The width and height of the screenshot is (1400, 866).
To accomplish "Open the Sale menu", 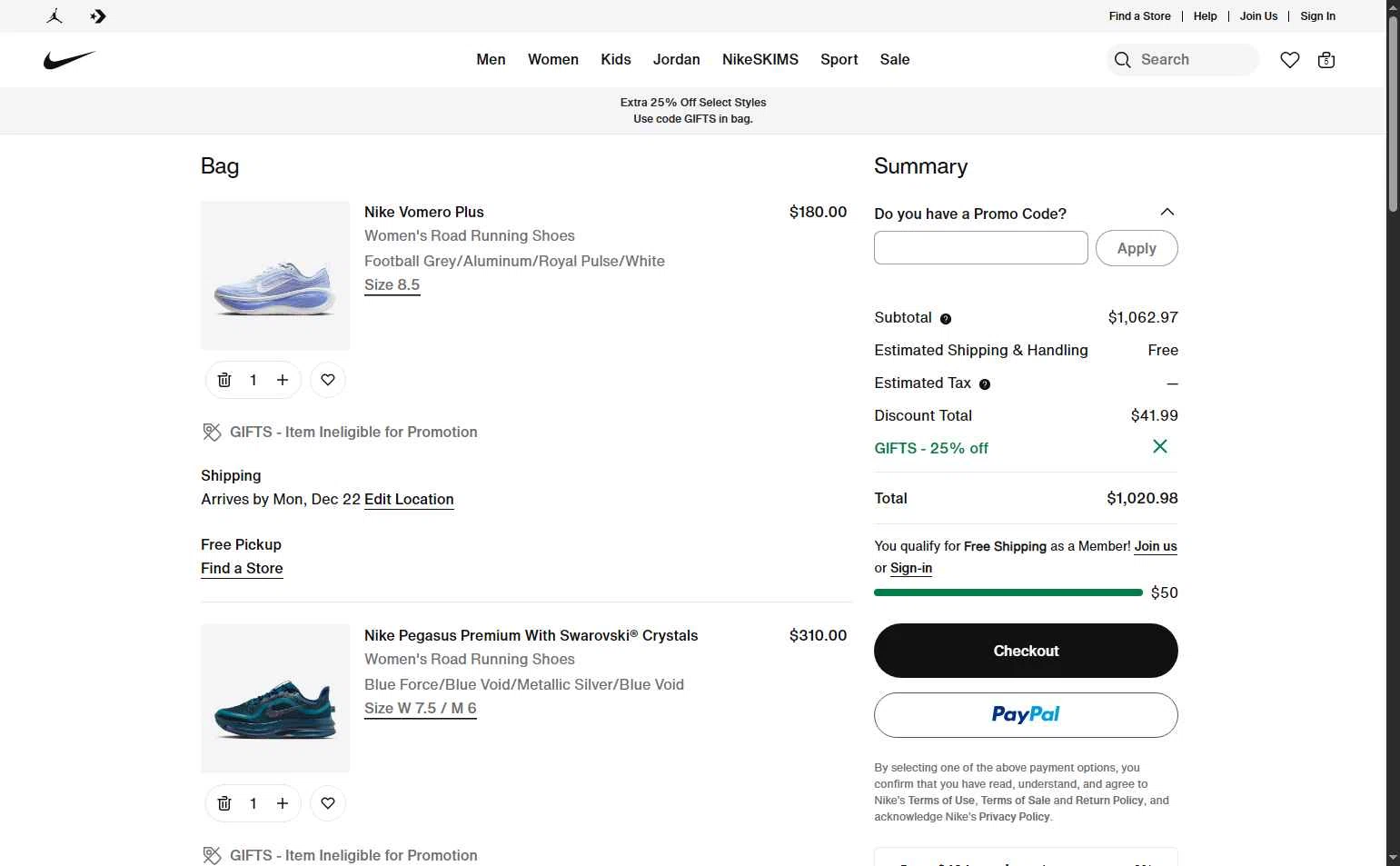I will (895, 59).
